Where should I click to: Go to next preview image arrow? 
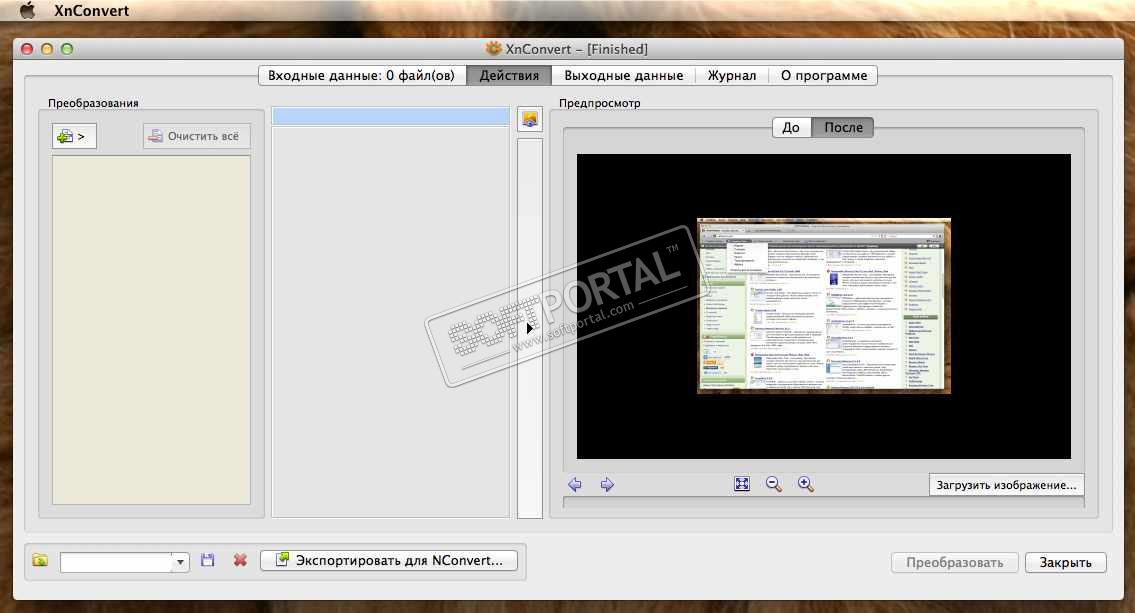click(x=607, y=484)
